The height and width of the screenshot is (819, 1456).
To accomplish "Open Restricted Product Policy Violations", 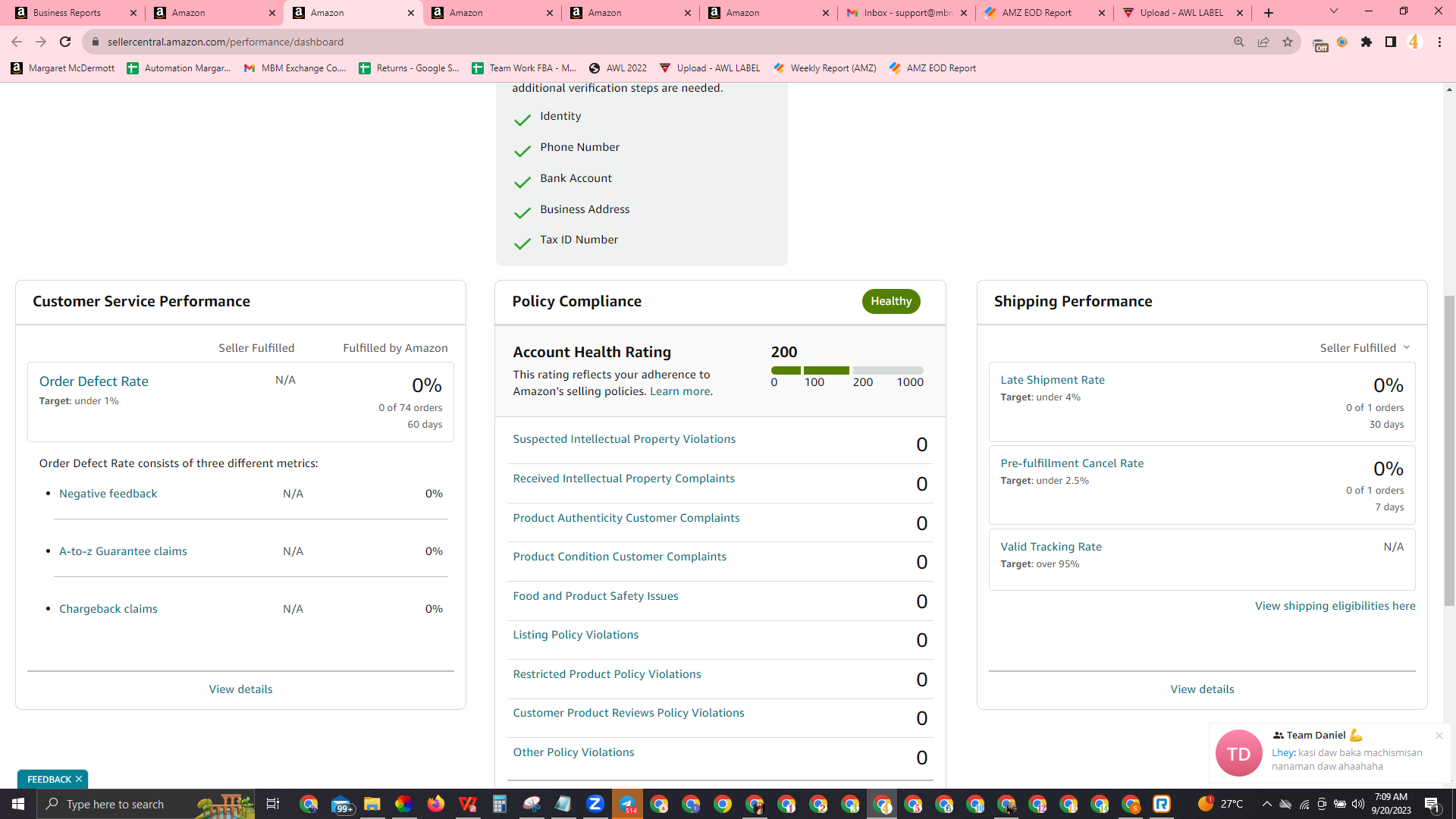I will tap(607, 674).
